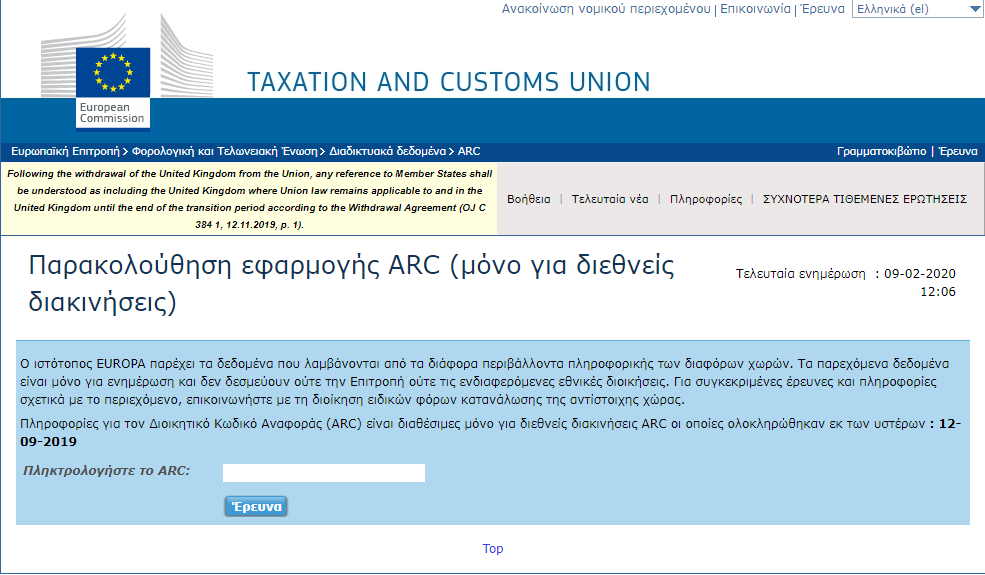Open the Ελληνικά (el) language dropdown
The height and width of the screenshot is (575, 985).
coord(917,9)
